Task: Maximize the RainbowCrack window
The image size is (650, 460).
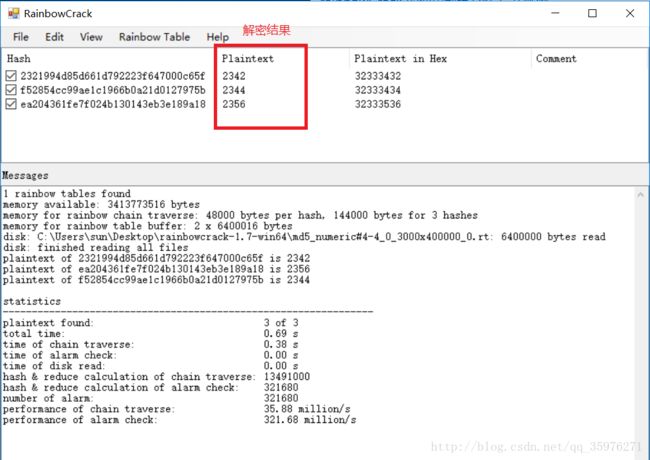Action: [x=593, y=13]
